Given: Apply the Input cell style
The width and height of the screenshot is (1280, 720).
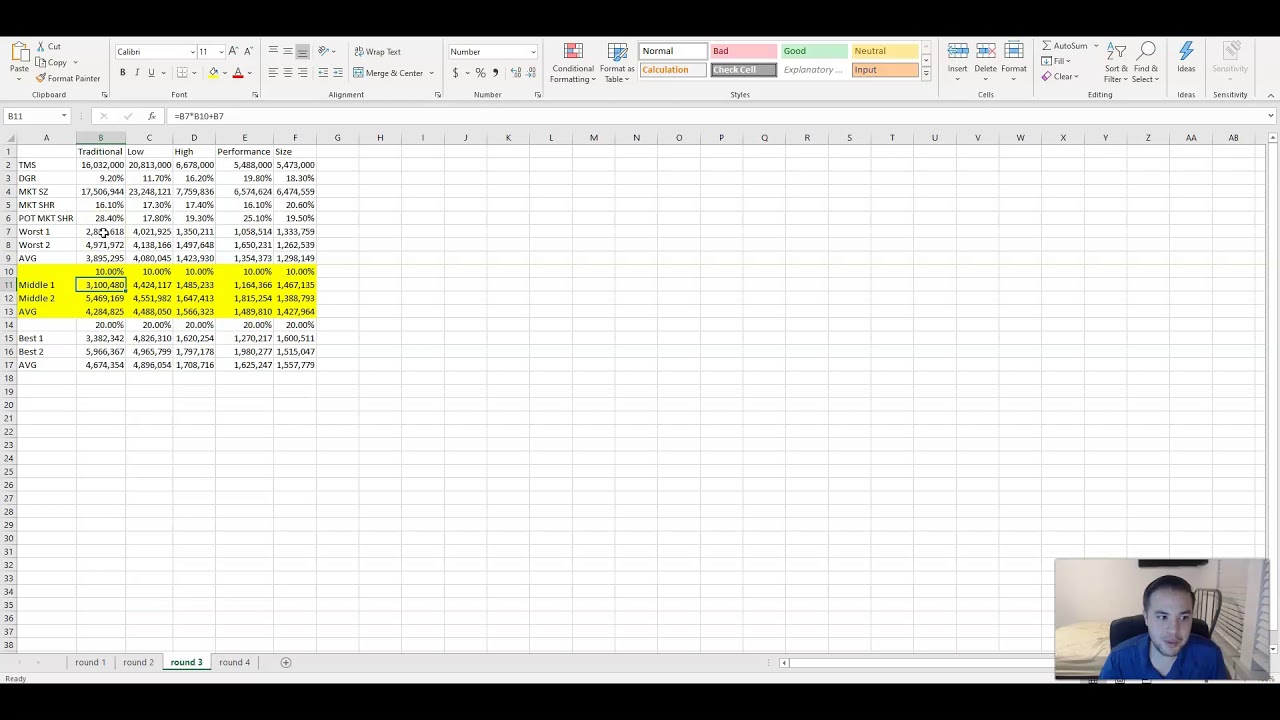Looking at the screenshot, I should (885, 70).
